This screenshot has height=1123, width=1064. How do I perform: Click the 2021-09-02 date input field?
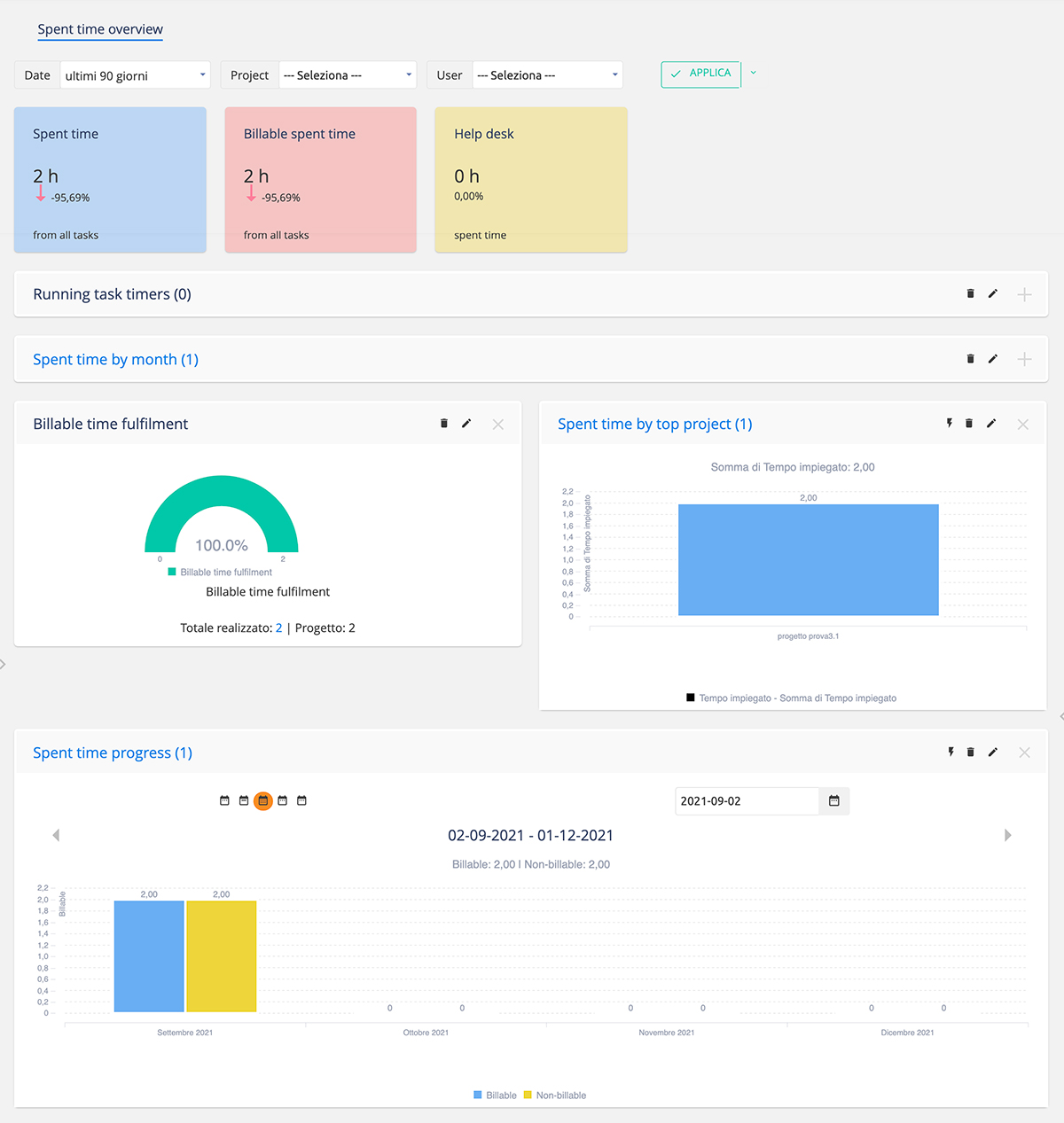point(745,801)
